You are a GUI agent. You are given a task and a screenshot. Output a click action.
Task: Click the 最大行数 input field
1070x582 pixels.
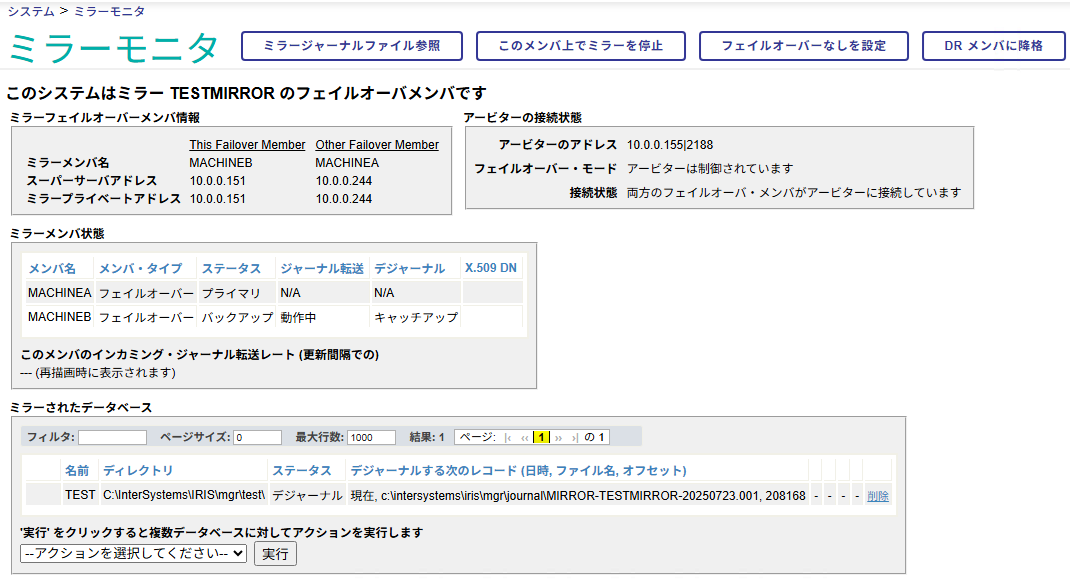point(373,437)
